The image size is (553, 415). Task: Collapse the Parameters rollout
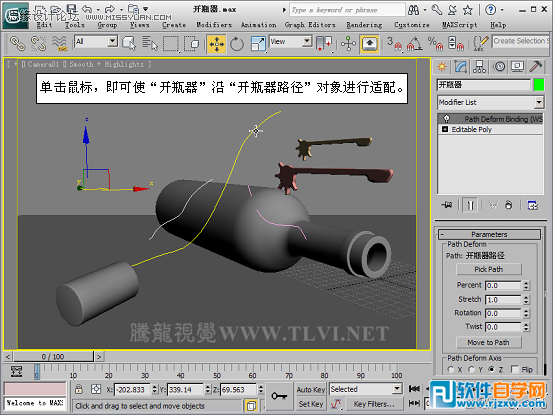(489, 234)
